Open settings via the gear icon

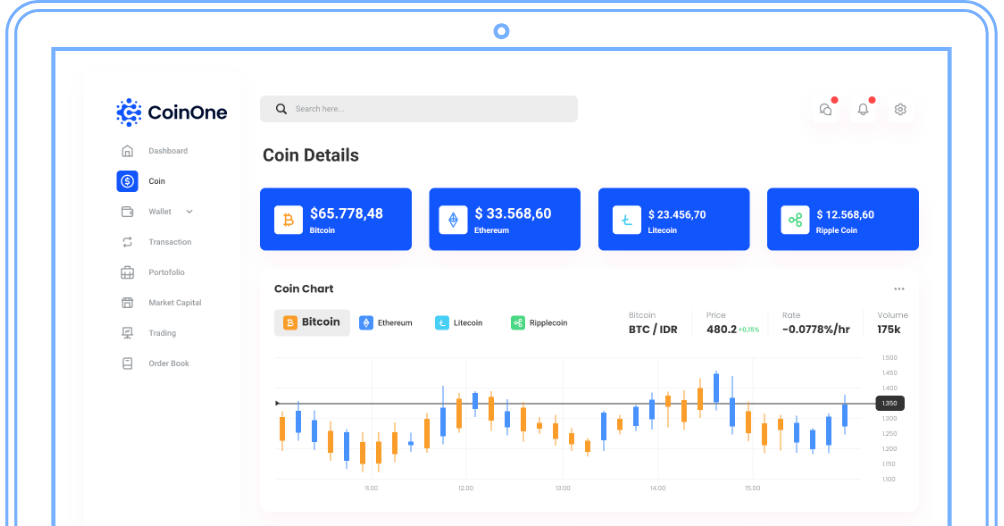coord(900,109)
